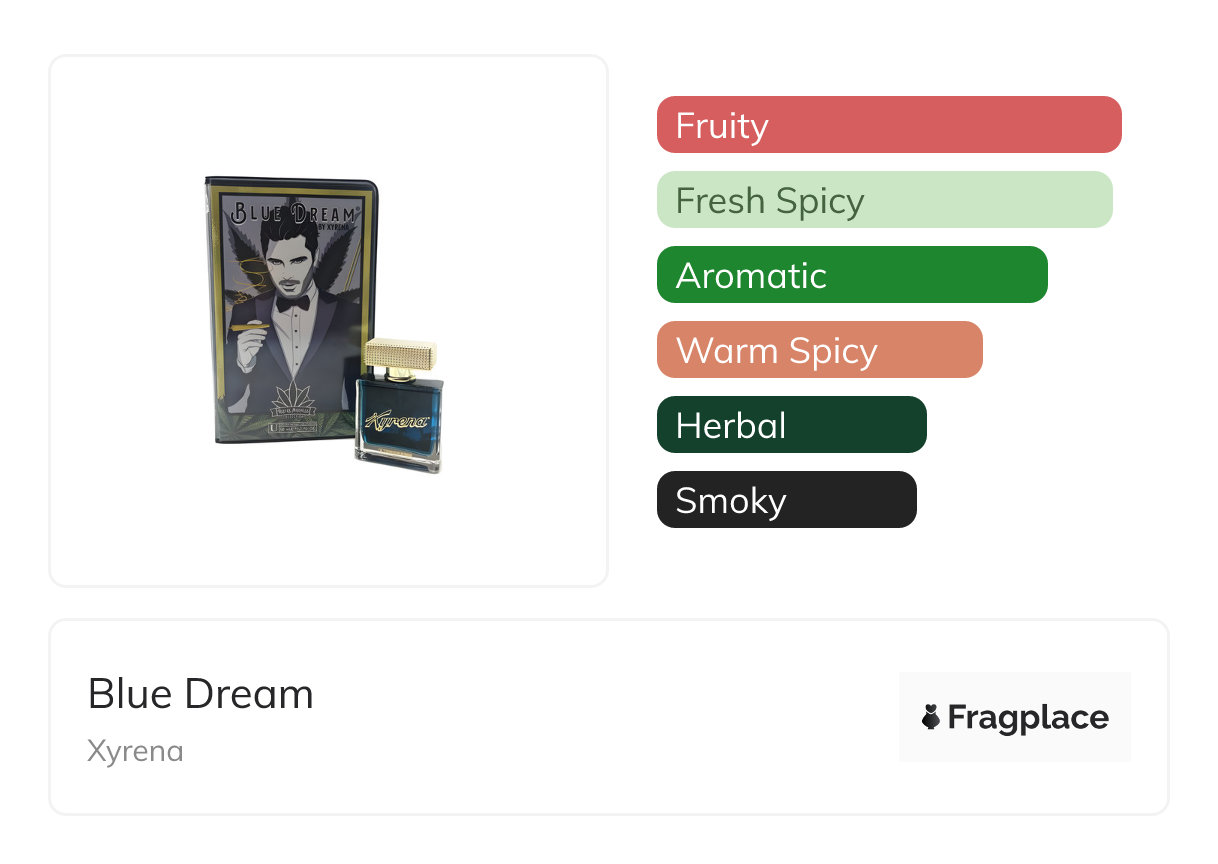Viewport: 1218px width, 864px height.
Task: Select the Fruity accord bar
Action: (x=888, y=125)
